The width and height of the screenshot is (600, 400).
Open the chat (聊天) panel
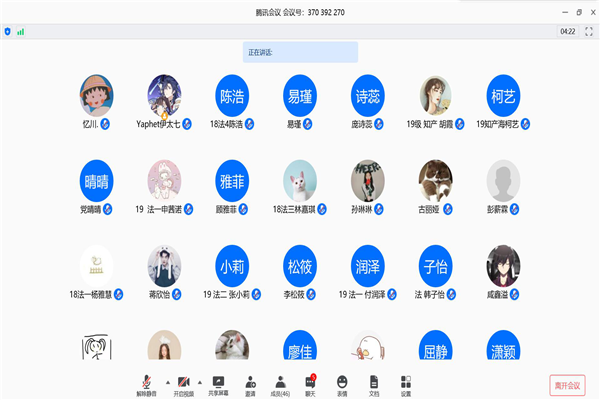pos(311,383)
